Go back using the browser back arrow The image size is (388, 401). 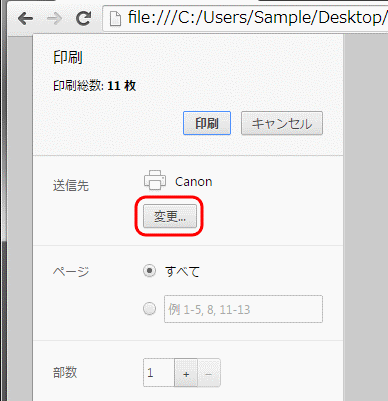pyautogui.click(x=25, y=18)
